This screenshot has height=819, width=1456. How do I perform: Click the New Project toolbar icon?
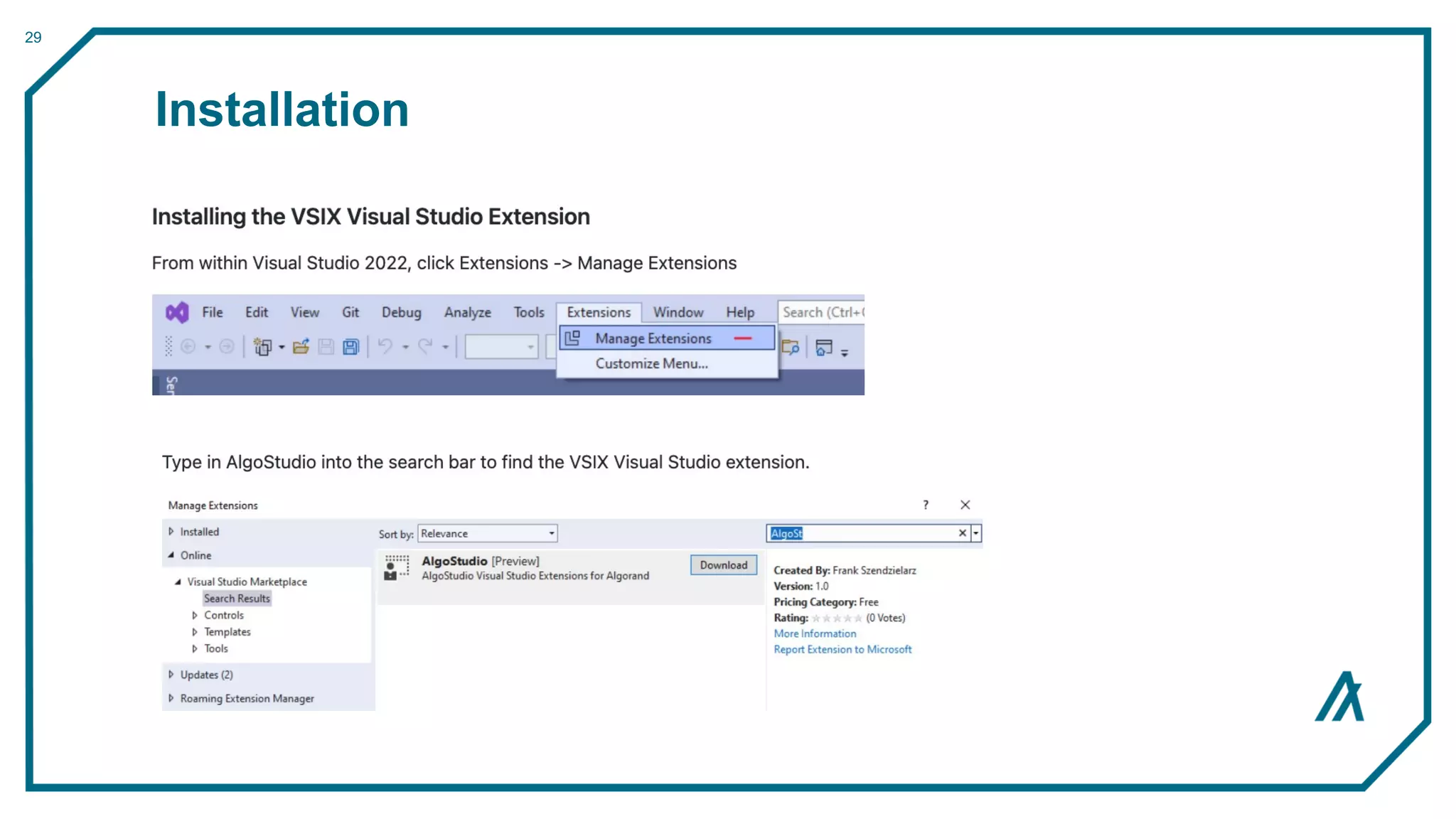click(x=263, y=347)
